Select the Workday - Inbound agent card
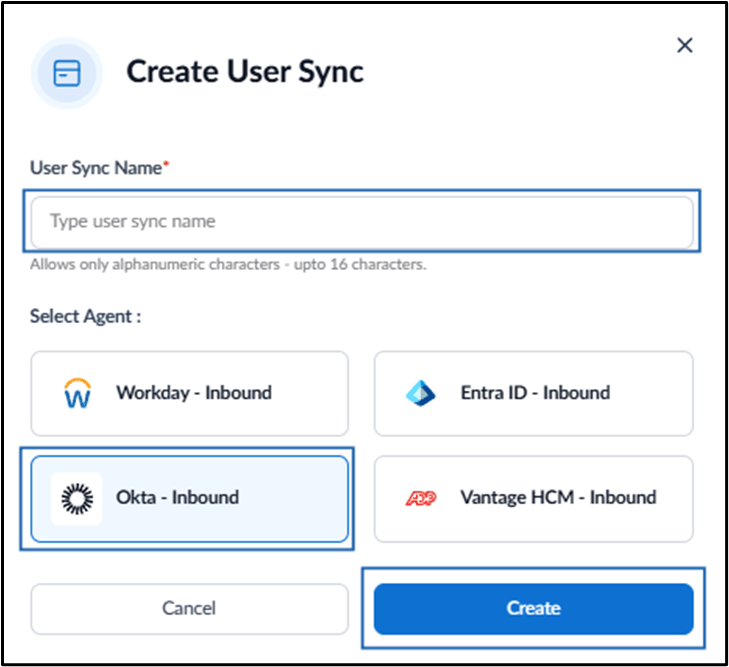The height and width of the screenshot is (667, 729). click(189, 393)
